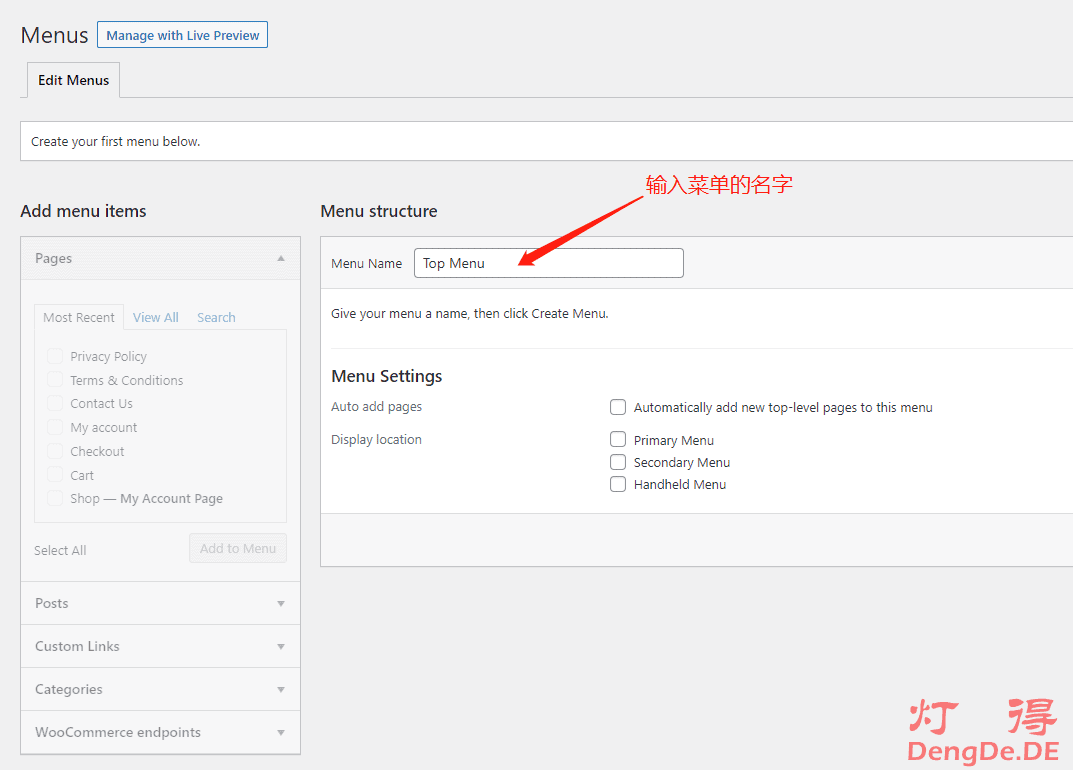Enable automatically add new top-level pages

coord(618,407)
